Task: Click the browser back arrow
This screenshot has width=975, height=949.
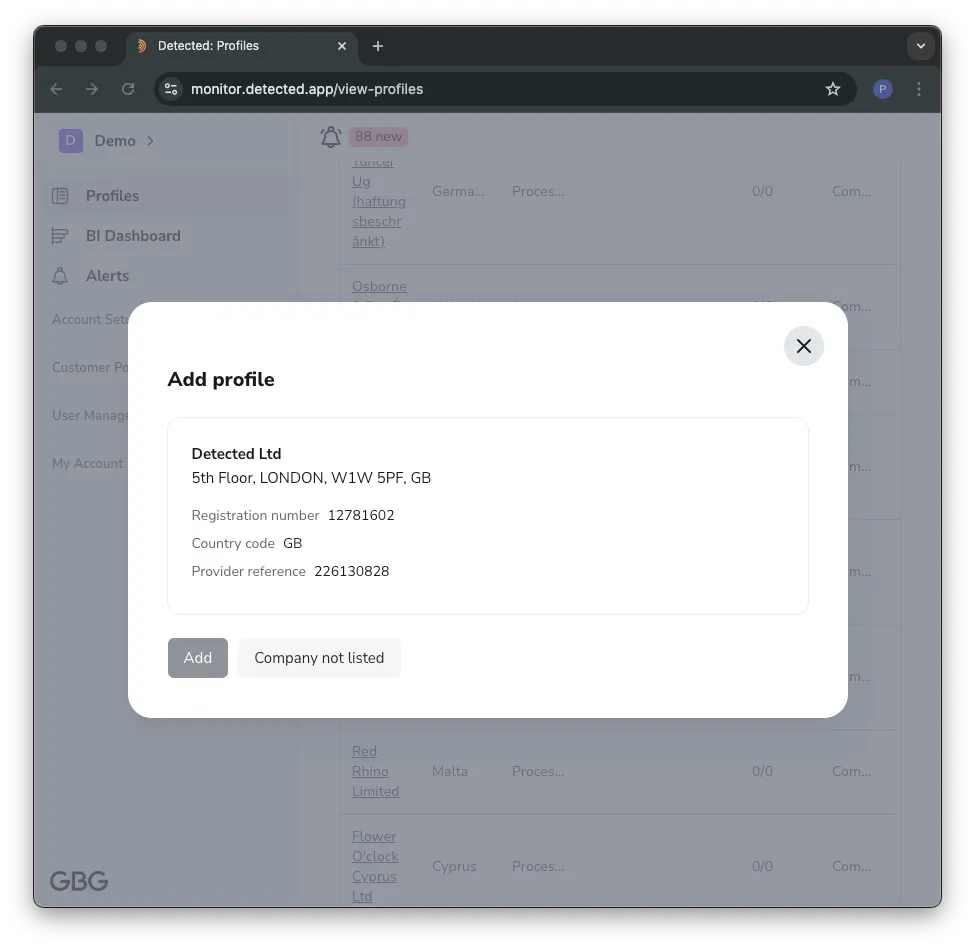Action: click(x=57, y=89)
